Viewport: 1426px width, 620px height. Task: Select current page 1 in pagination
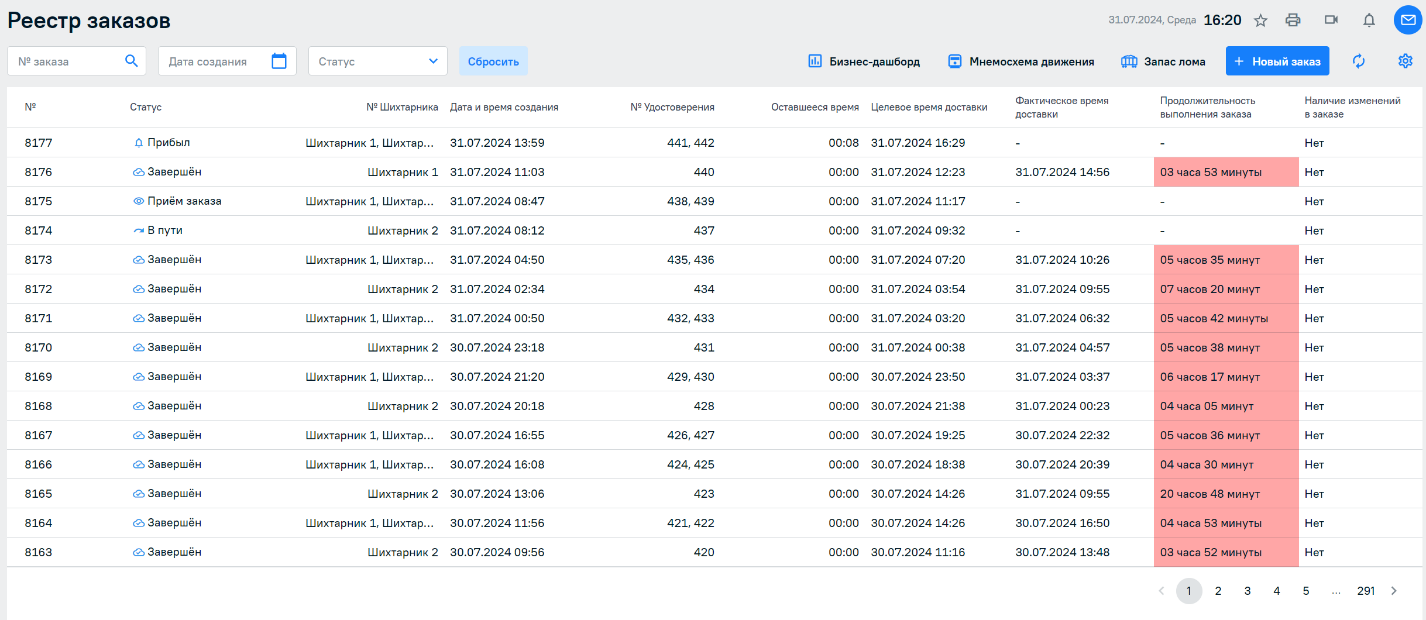coord(1189,591)
